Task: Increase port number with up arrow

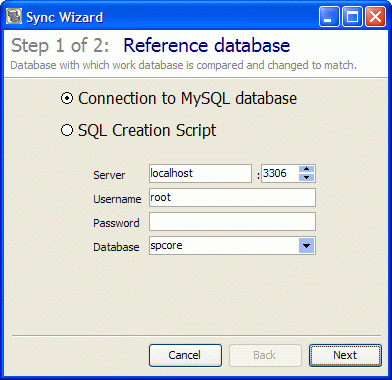Action: pos(307,169)
